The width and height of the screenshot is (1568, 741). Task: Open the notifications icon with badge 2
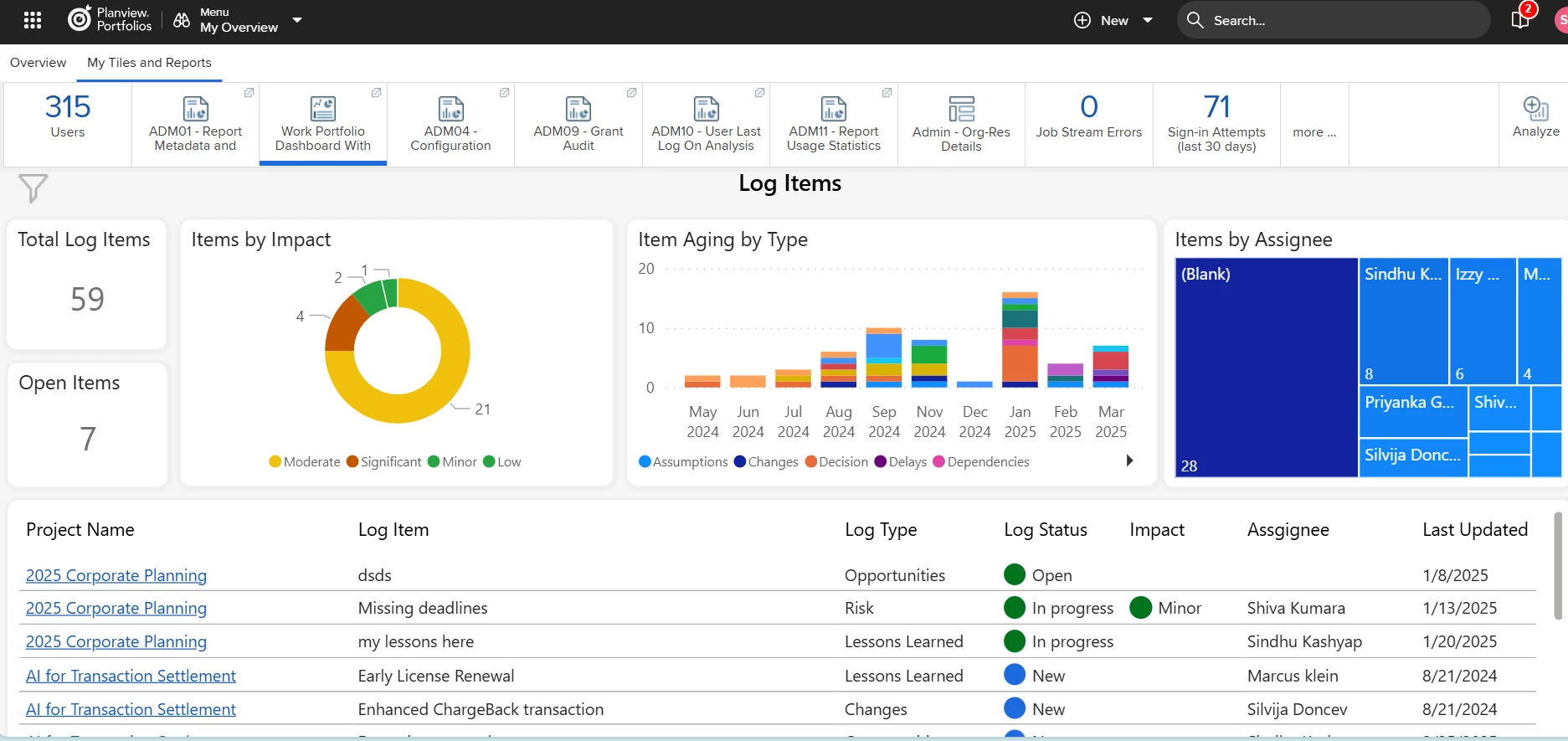(x=1521, y=19)
